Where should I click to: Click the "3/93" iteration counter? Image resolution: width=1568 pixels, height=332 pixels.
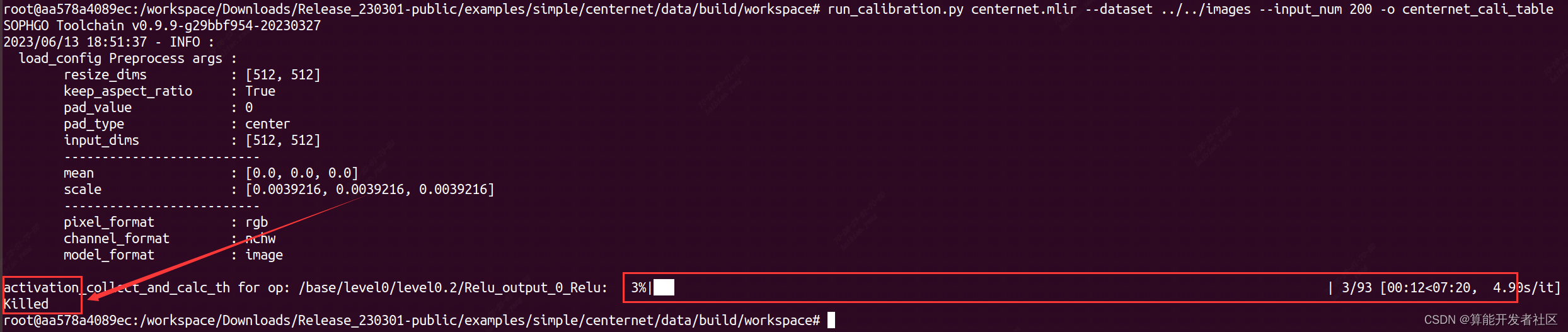[x=1356, y=288]
